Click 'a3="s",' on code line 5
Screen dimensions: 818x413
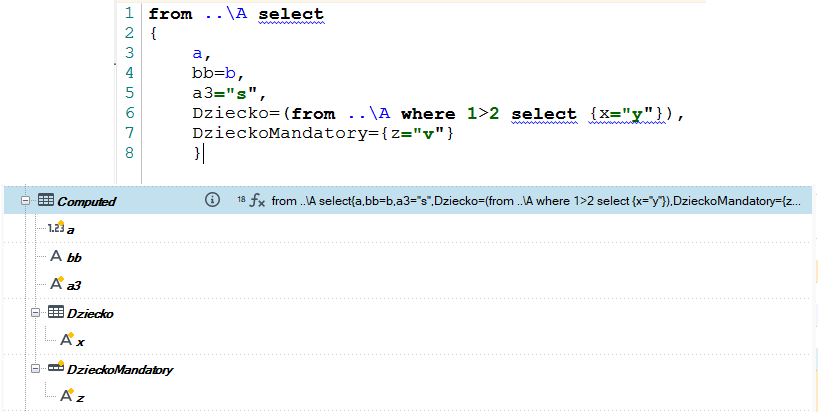pyautogui.click(x=229, y=93)
